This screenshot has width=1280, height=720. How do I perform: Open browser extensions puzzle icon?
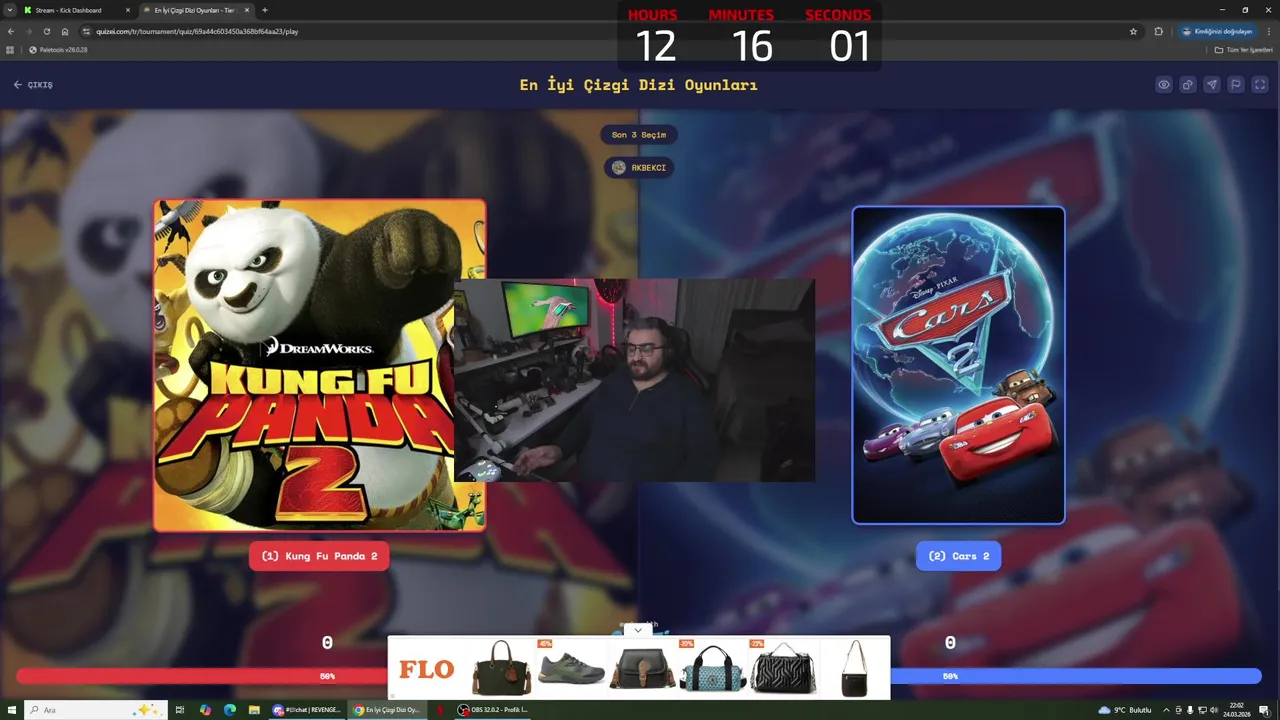(1158, 31)
